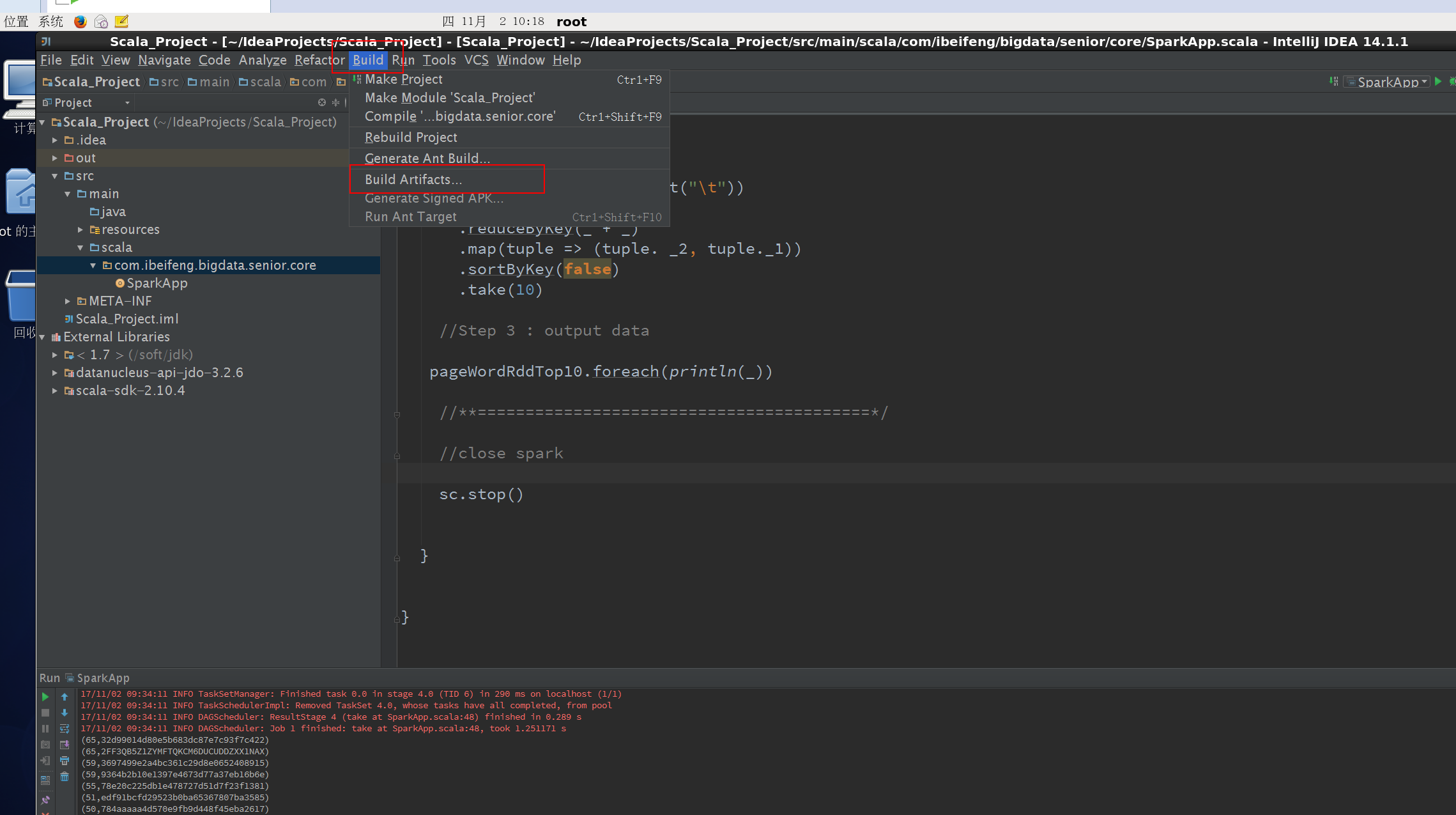Click the src breadcrumb in the navigation bar
This screenshot has width=1456, height=815.
click(164, 82)
